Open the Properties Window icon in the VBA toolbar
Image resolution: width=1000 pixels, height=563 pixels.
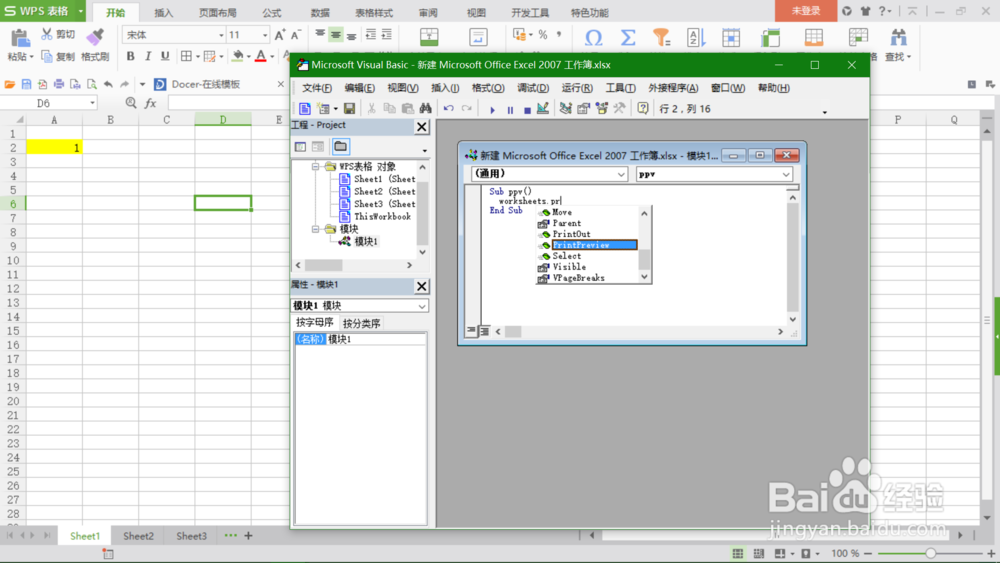pos(583,109)
